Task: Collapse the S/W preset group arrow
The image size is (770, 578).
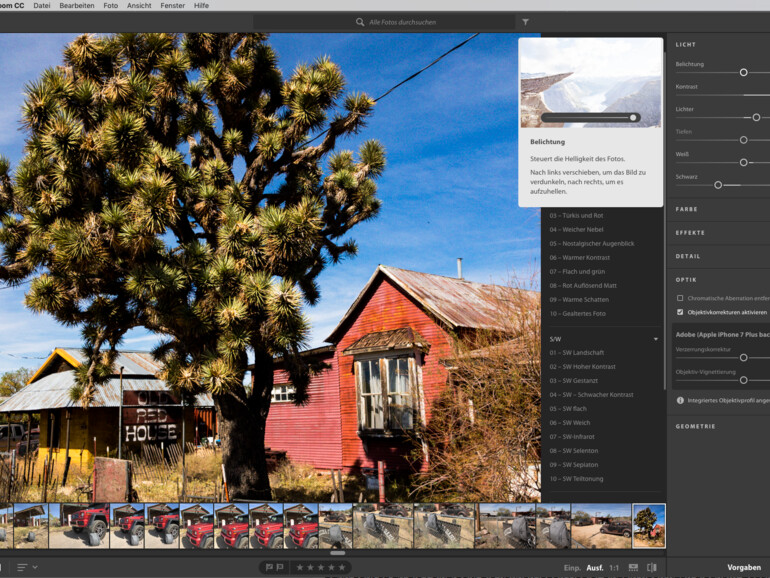Action: (x=656, y=339)
